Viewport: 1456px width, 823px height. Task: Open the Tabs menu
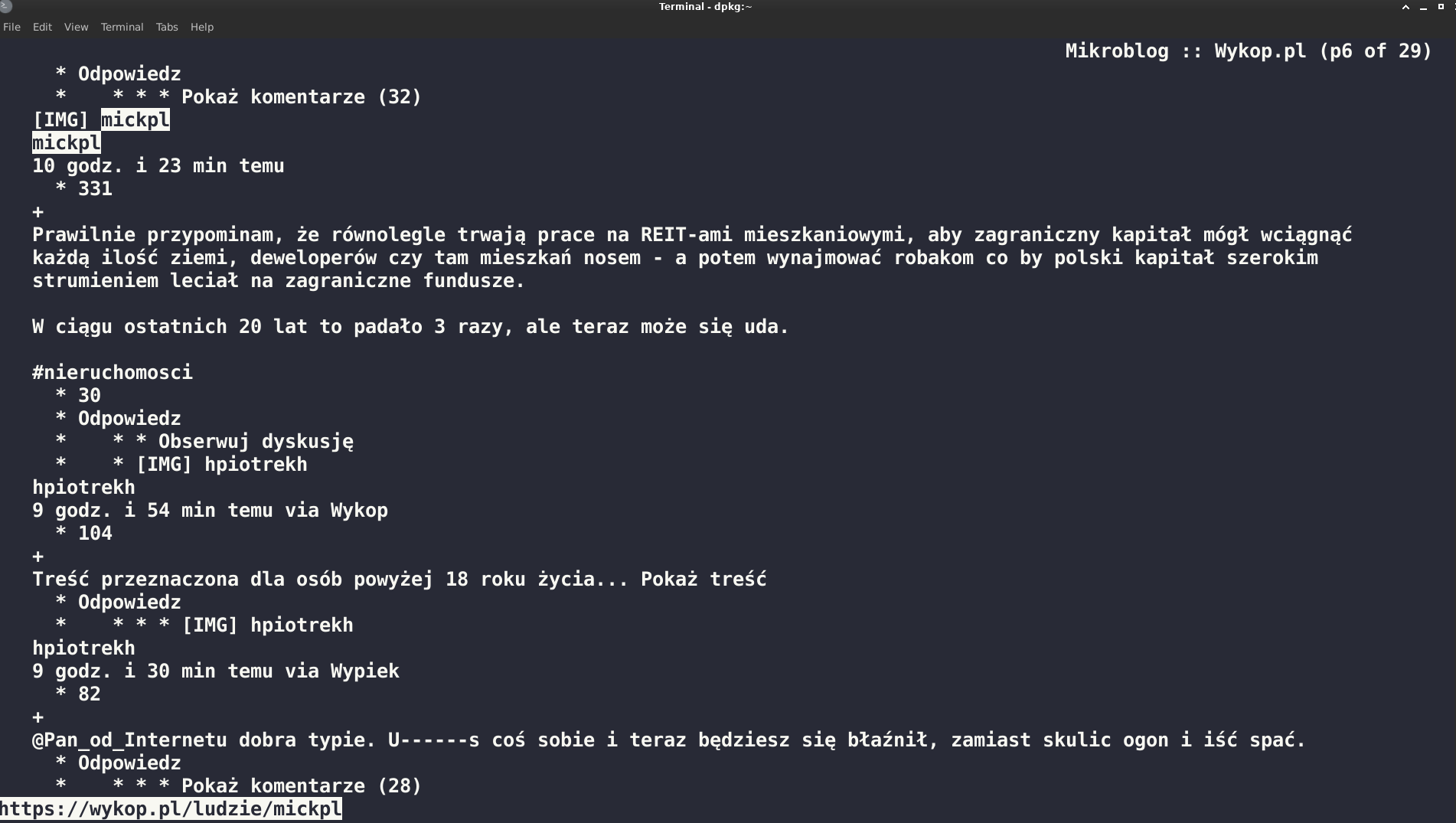click(x=167, y=27)
